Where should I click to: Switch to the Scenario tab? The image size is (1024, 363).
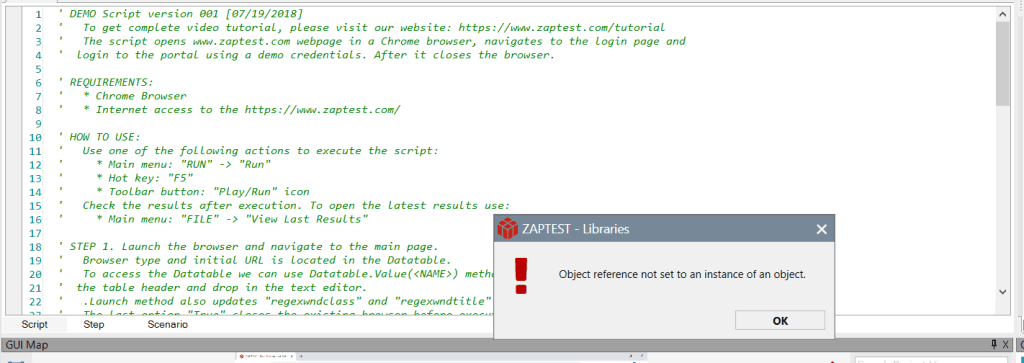tap(168, 324)
